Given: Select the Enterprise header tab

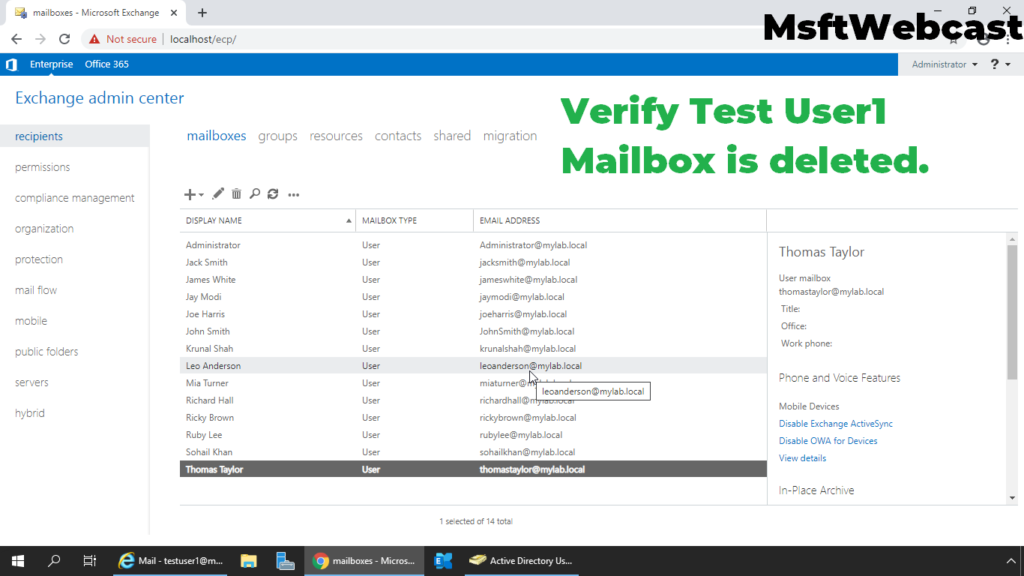Looking at the screenshot, I should pyautogui.click(x=51, y=64).
